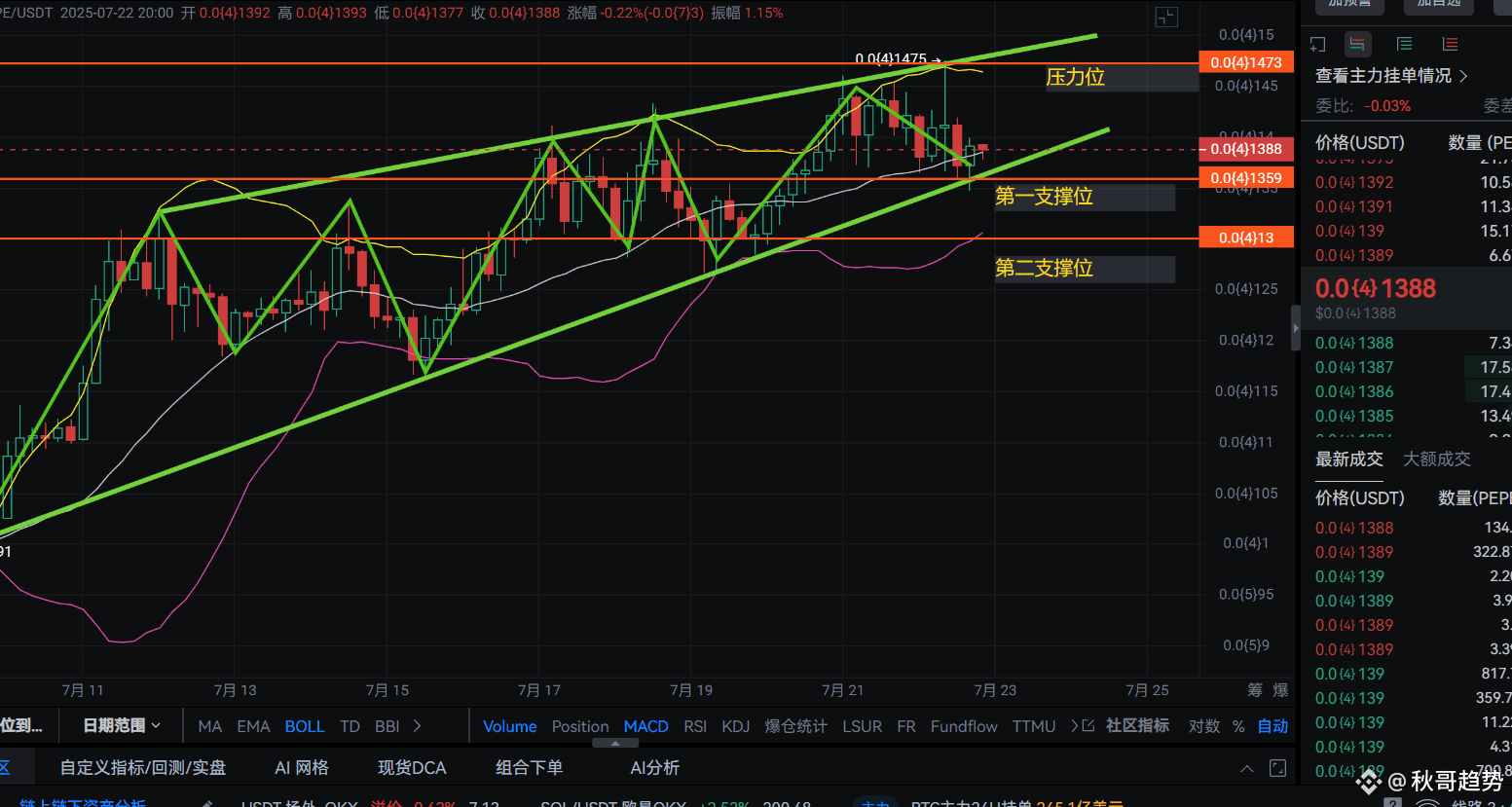This screenshot has height=807, width=1512.
Task: Expand more sub-indicators chevron after TTMU
Action: 1074,726
